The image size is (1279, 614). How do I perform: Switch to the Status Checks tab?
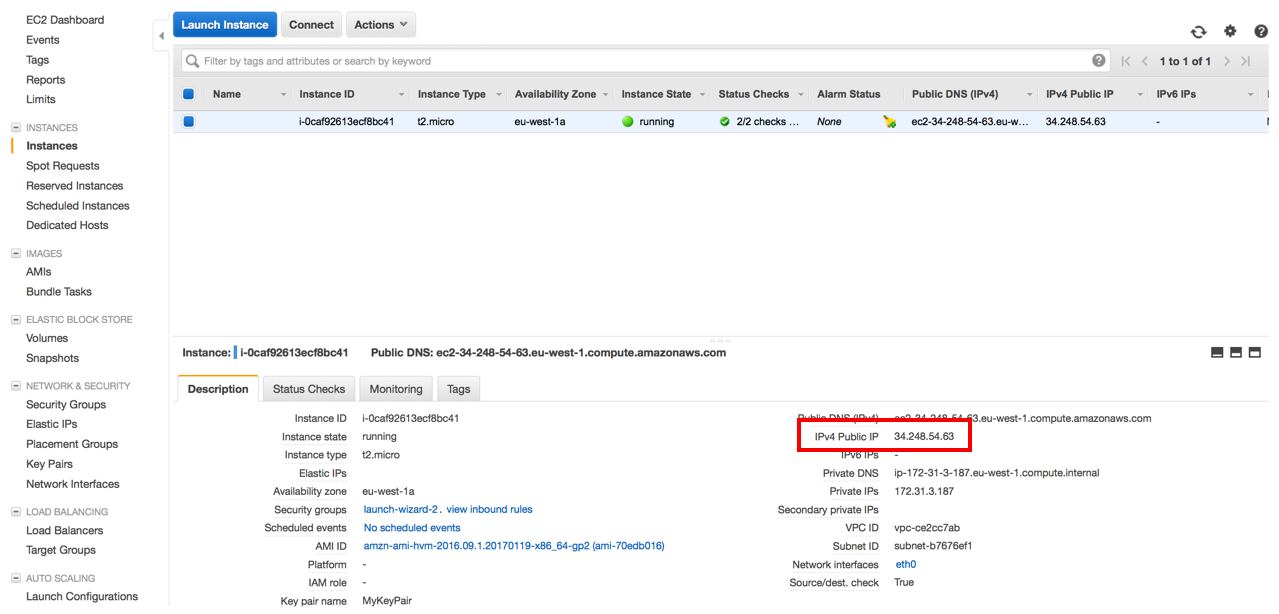308,389
